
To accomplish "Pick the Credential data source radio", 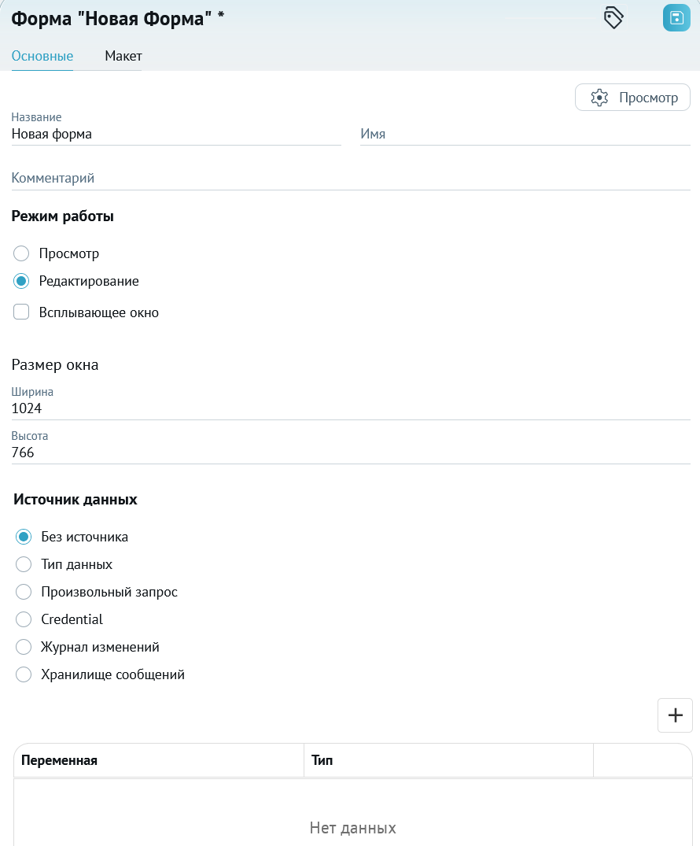I will pyautogui.click(x=23, y=619).
